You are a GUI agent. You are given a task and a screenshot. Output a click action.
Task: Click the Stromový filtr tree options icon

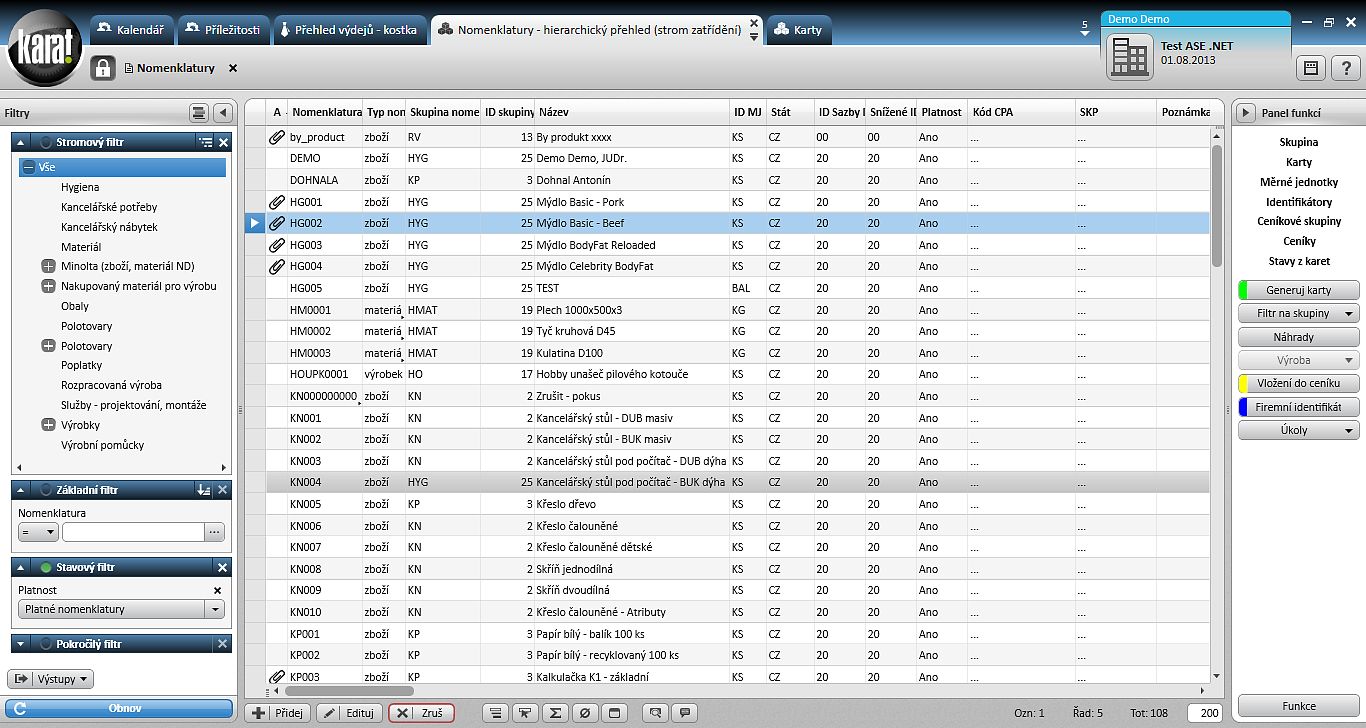click(x=205, y=143)
